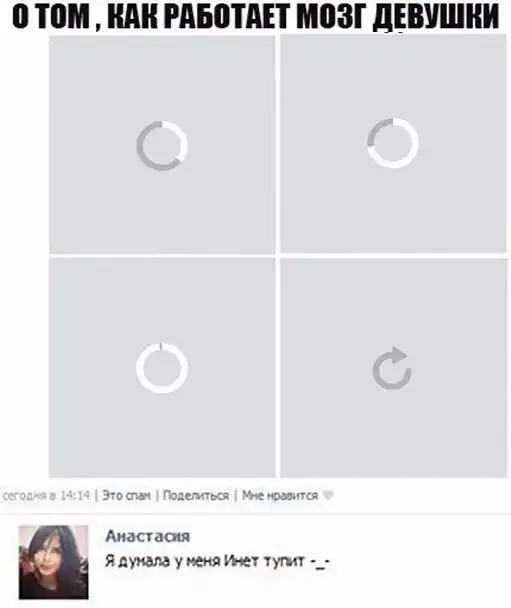
Task: Like the post via Мне нравится
Action: pyautogui.click(x=280, y=495)
